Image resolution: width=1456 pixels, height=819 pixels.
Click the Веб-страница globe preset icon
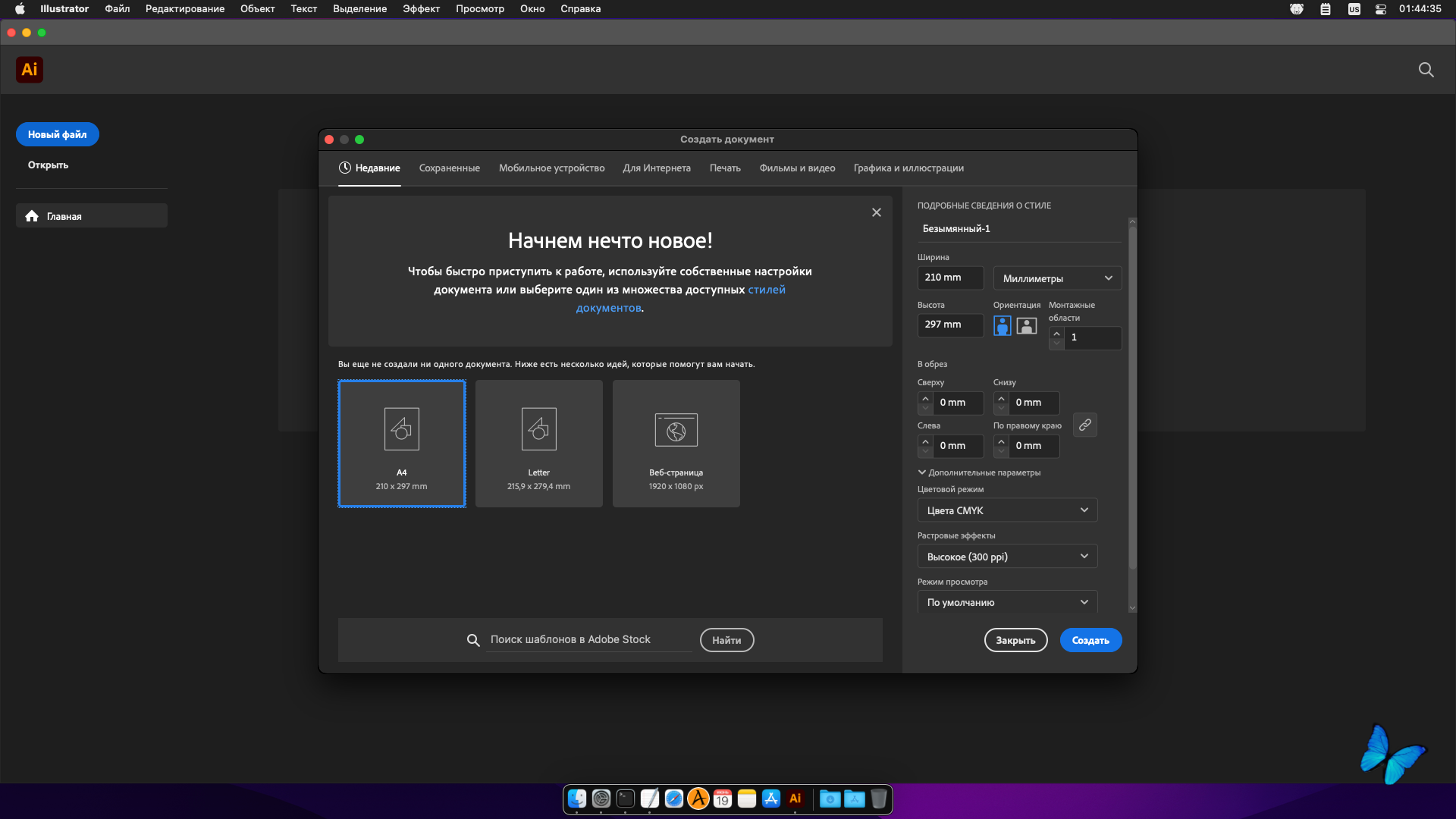point(676,431)
